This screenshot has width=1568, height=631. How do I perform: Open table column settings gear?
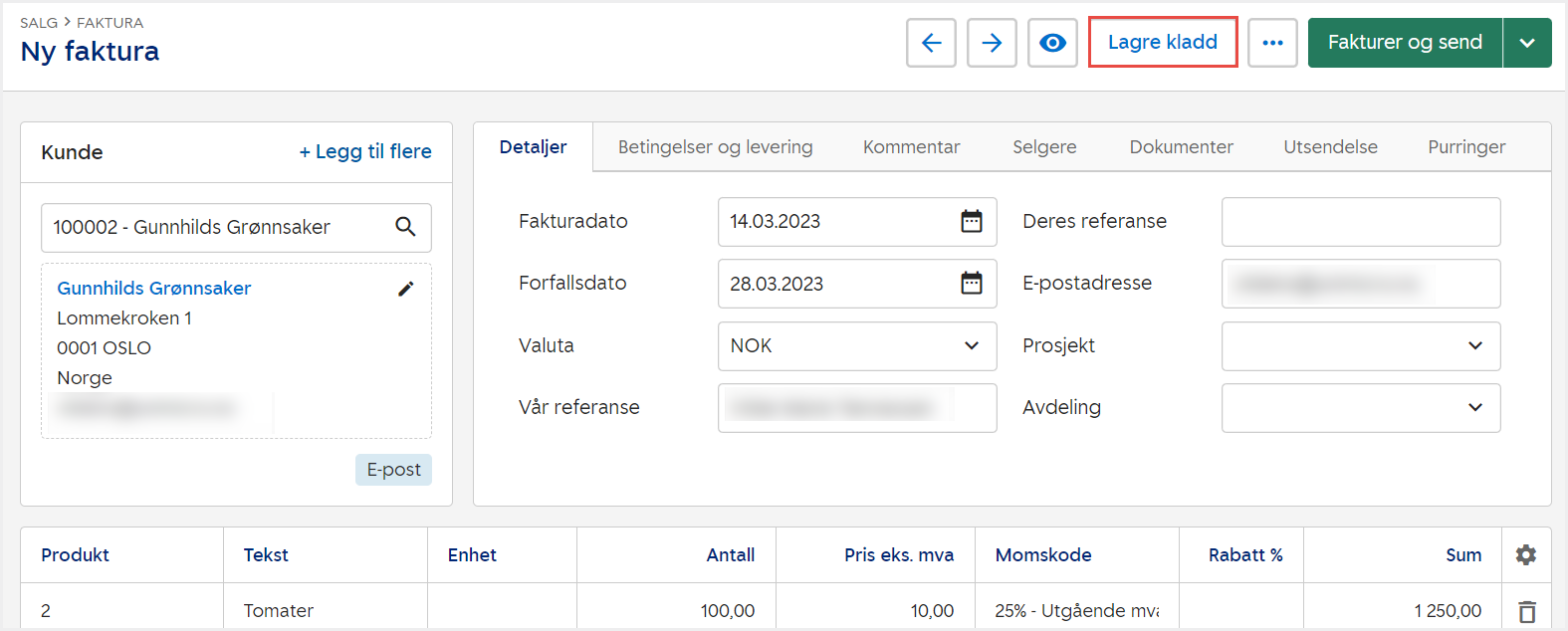tap(1525, 554)
